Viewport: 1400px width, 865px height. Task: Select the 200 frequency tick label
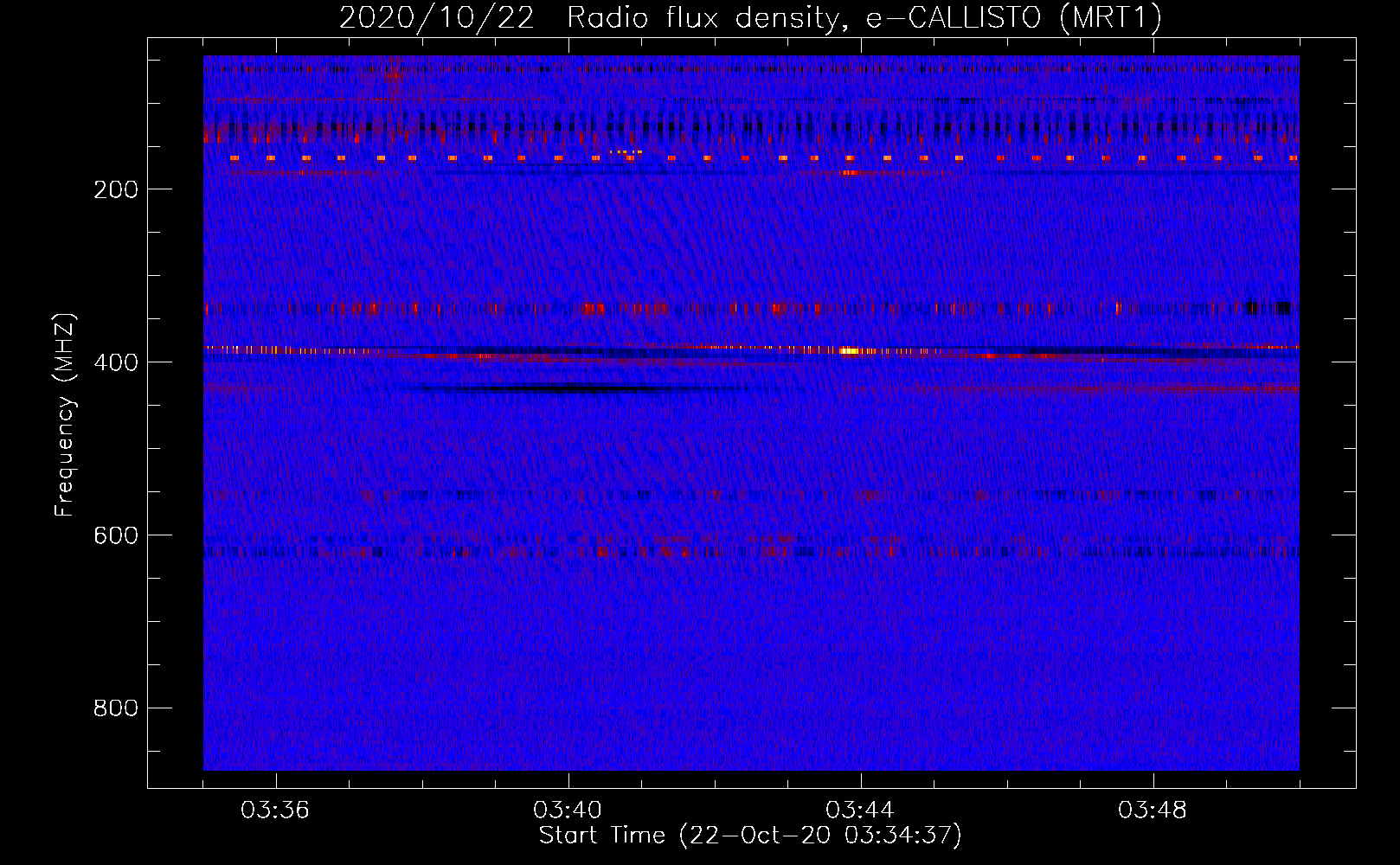point(116,189)
